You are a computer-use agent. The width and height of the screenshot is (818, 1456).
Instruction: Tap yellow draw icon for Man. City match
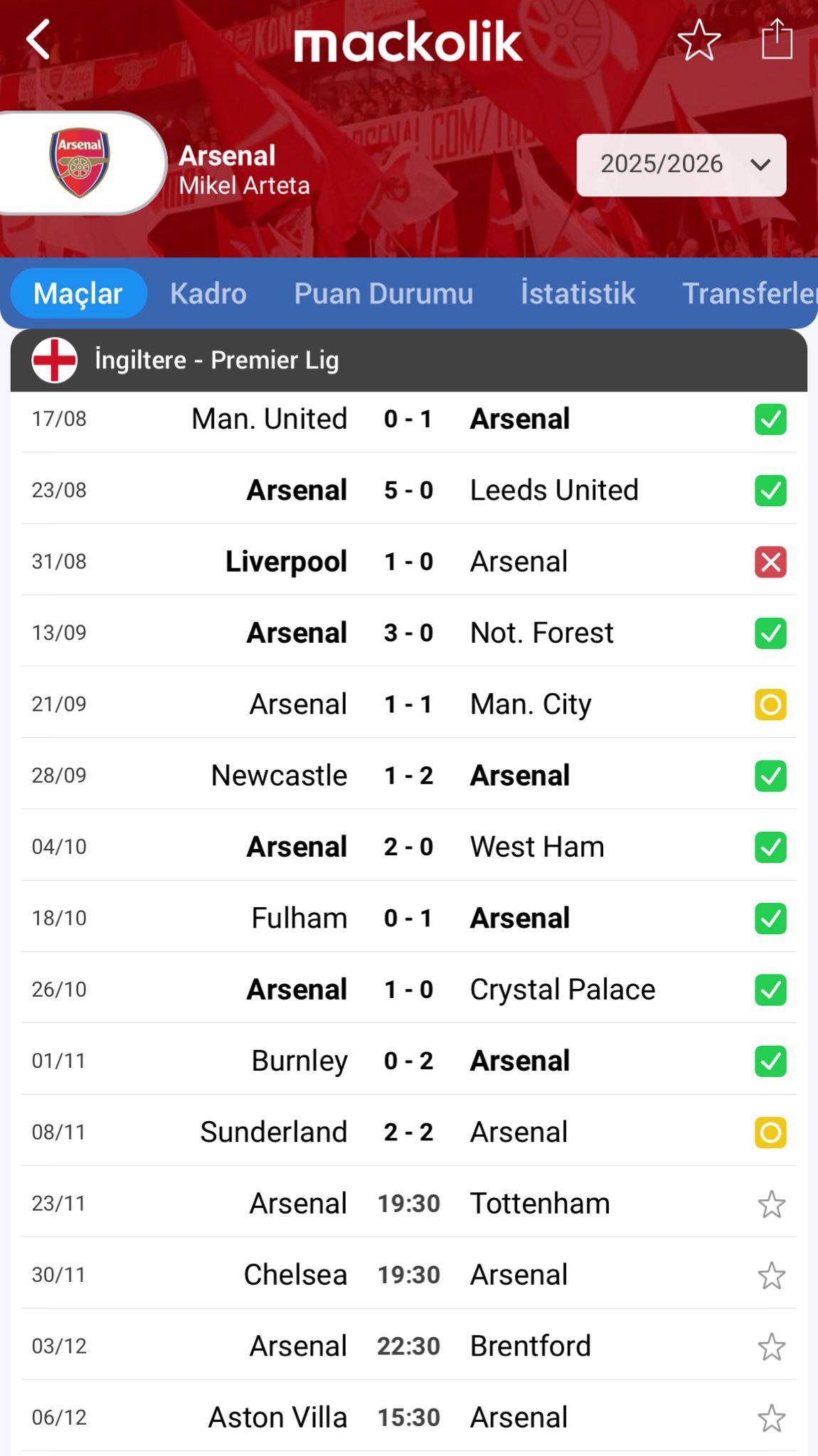point(770,705)
